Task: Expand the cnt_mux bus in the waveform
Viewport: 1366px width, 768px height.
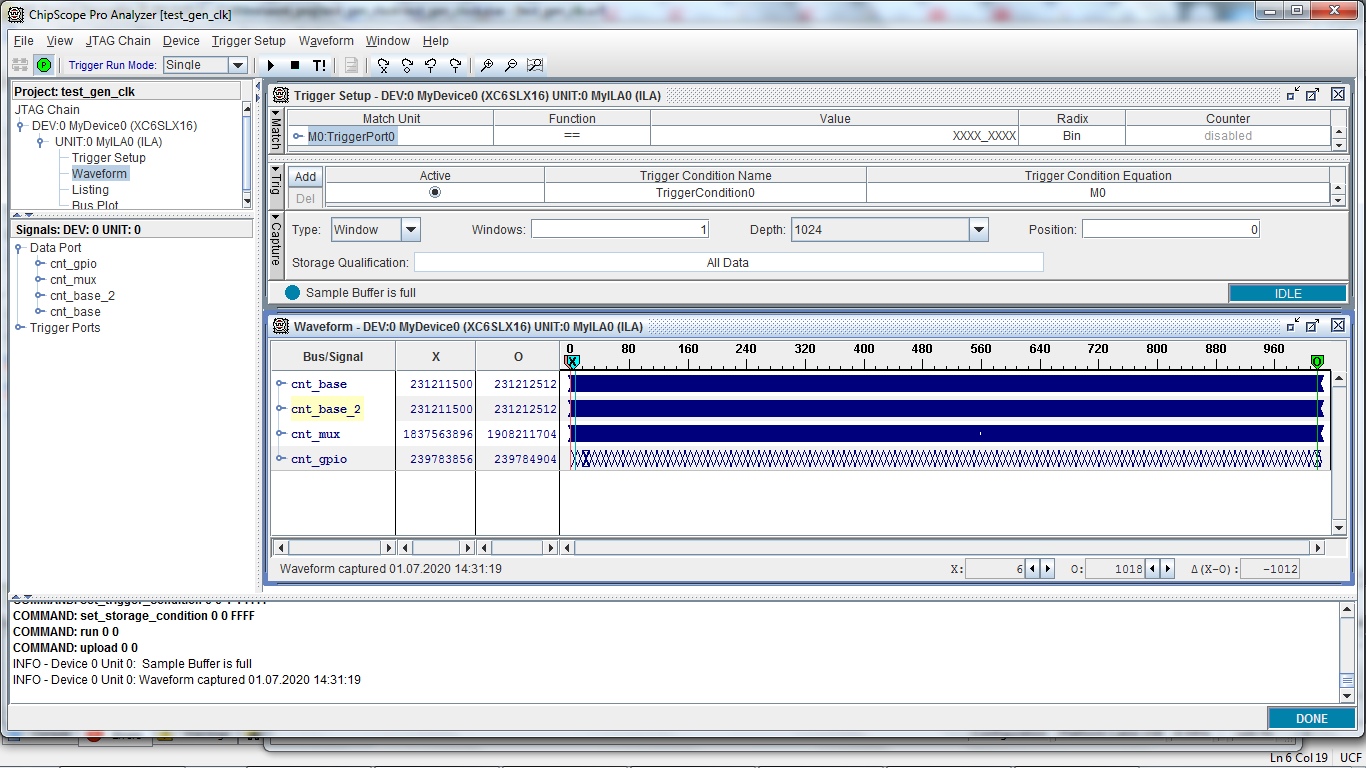Action: [281, 434]
